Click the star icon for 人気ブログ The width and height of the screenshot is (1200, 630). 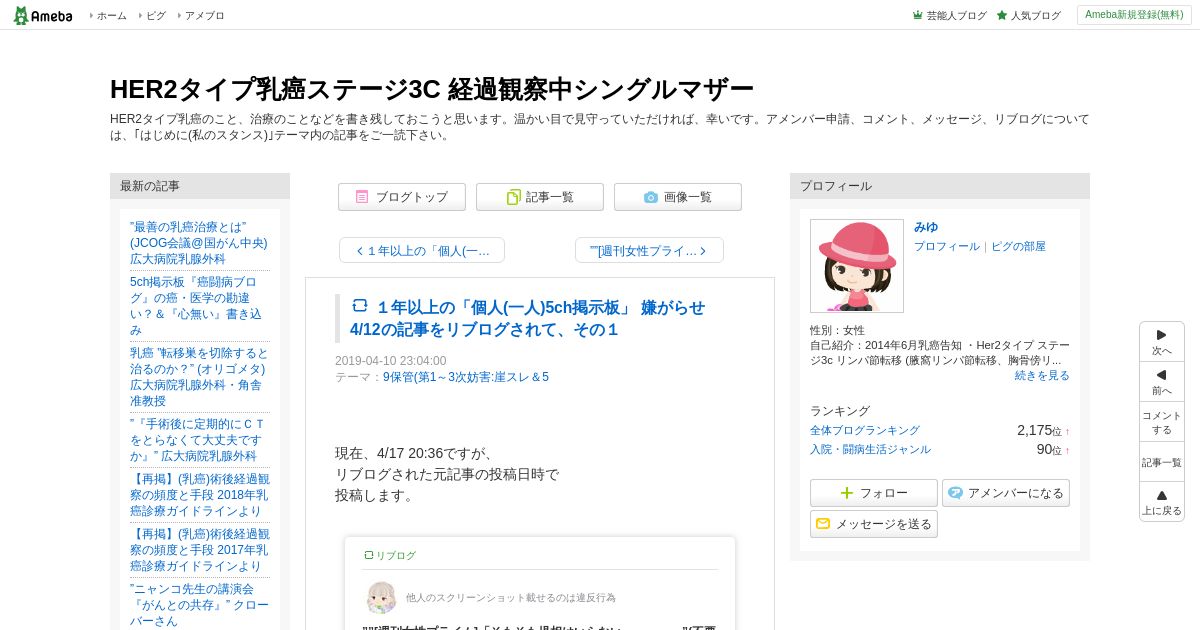[x=1002, y=15]
